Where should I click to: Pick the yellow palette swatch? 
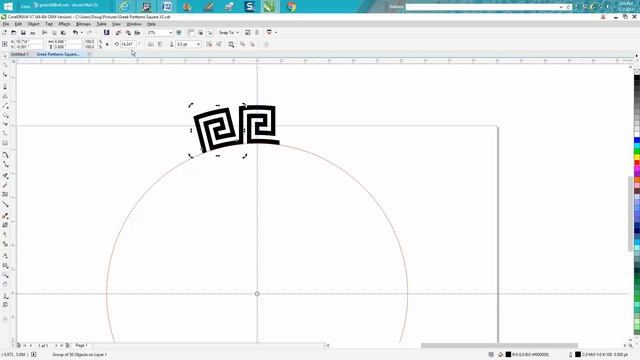[x=637, y=157]
